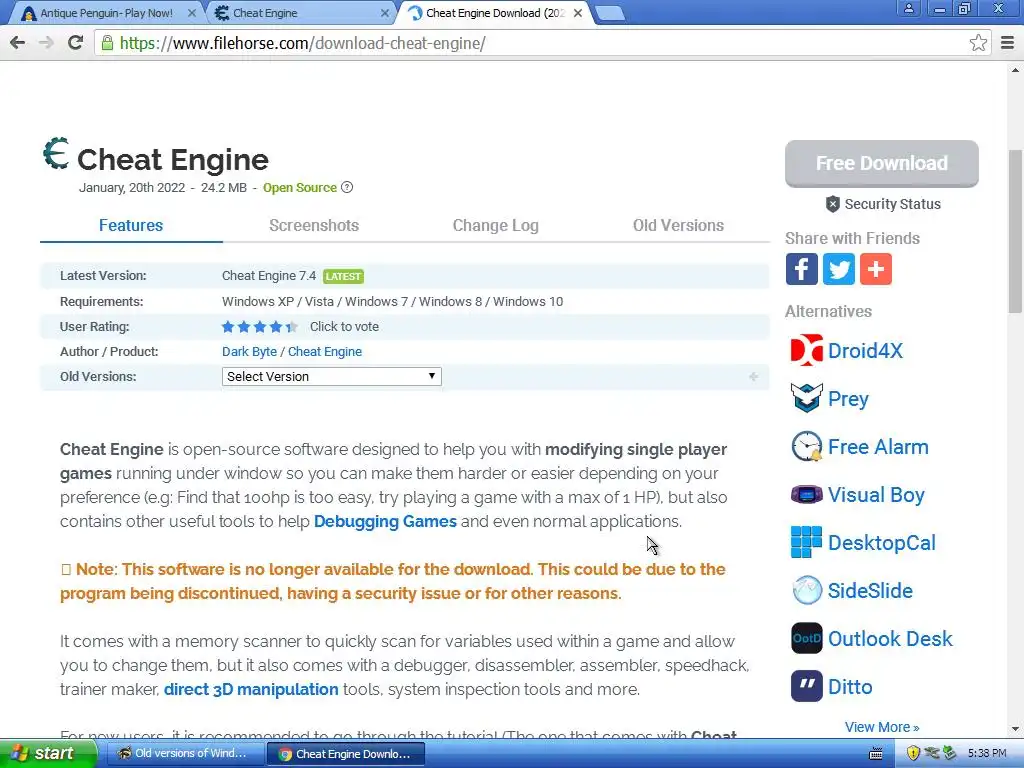Click the address bar URL field
The width and height of the screenshot is (1024, 768).
542,43
